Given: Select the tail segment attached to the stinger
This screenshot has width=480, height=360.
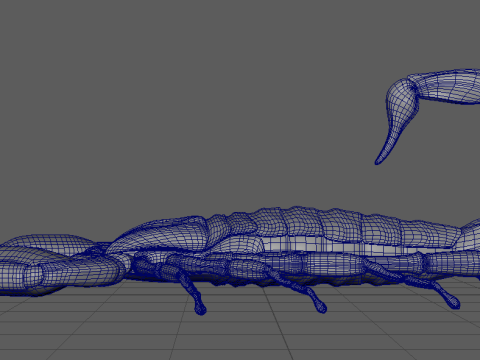Looking at the screenshot, I should 445,86.
